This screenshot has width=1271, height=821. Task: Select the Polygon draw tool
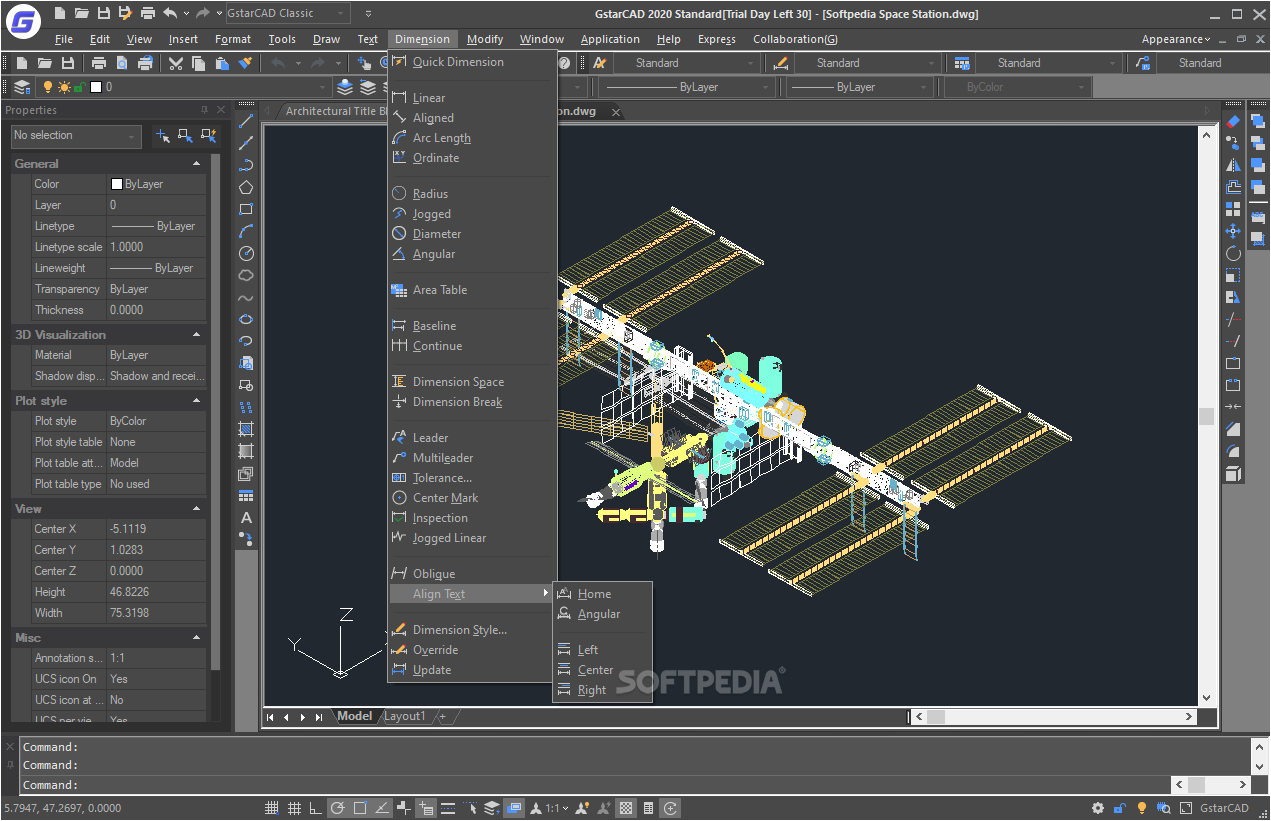[x=246, y=187]
